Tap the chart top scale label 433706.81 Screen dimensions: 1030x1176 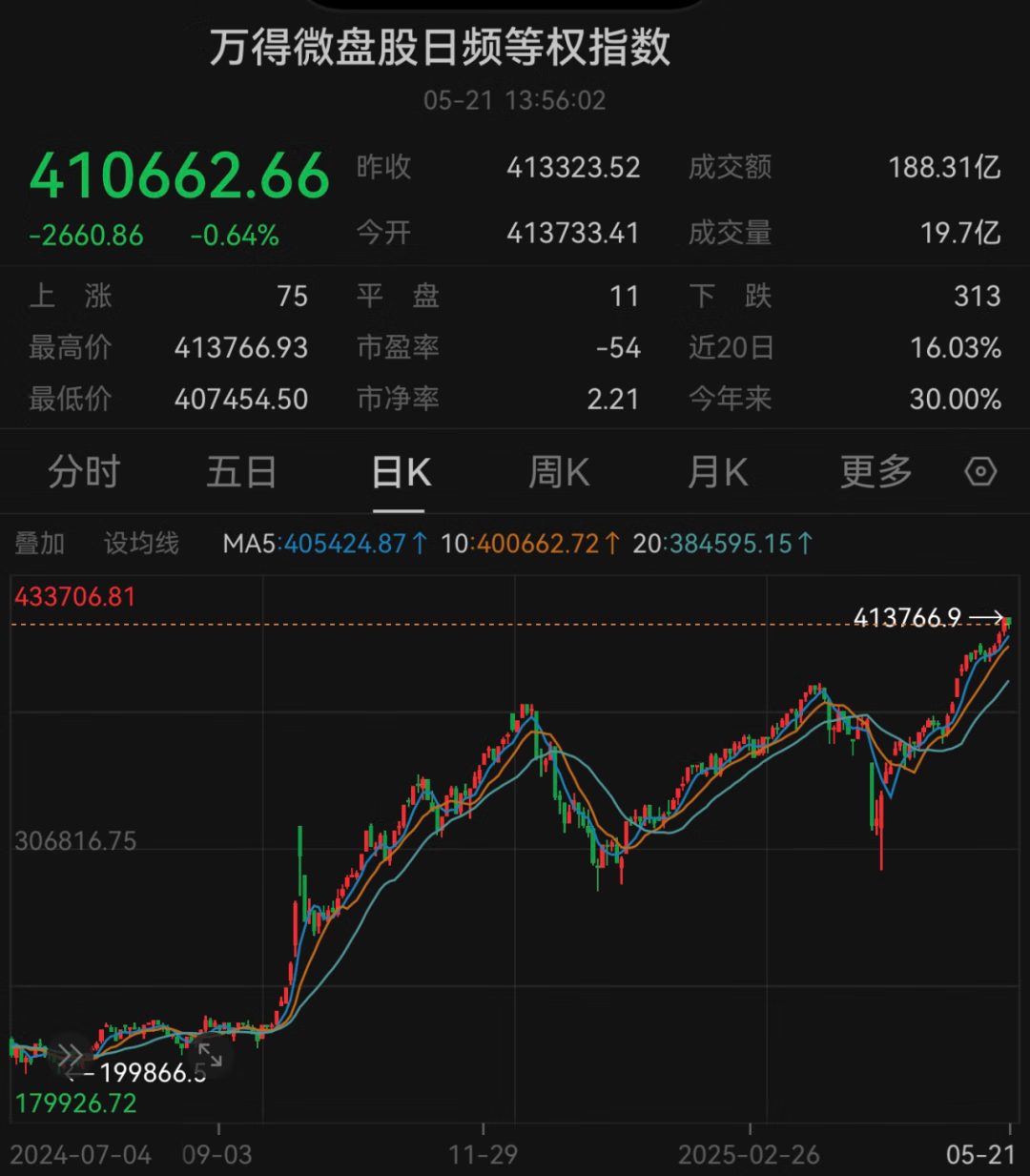(x=75, y=597)
